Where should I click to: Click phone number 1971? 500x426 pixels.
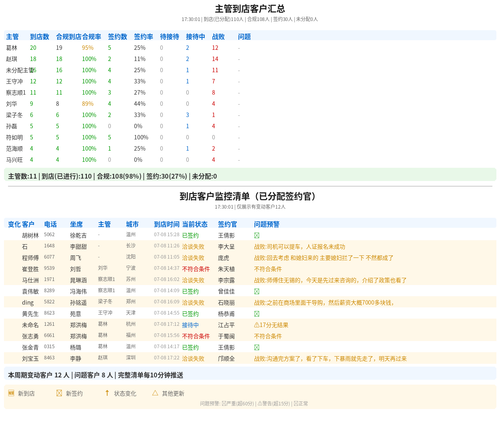49,279
